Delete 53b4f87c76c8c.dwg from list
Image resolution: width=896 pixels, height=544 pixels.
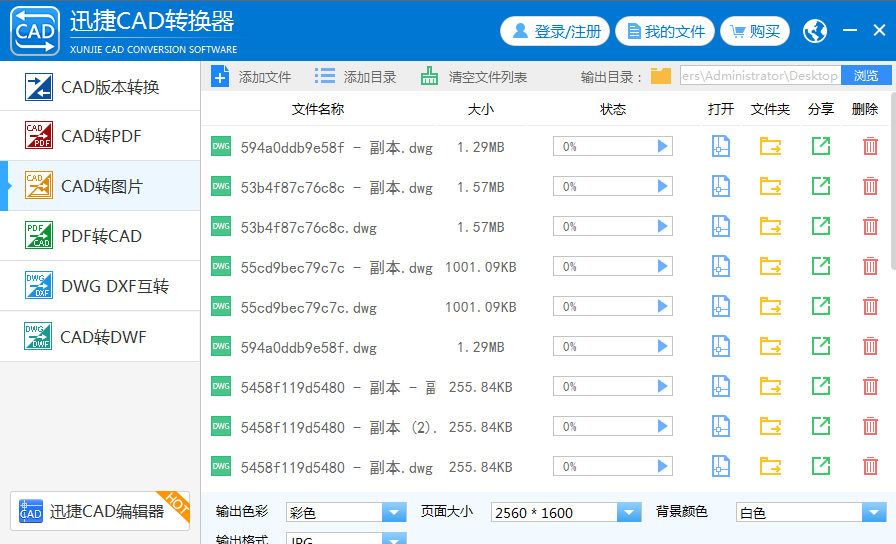(x=870, y=226)
